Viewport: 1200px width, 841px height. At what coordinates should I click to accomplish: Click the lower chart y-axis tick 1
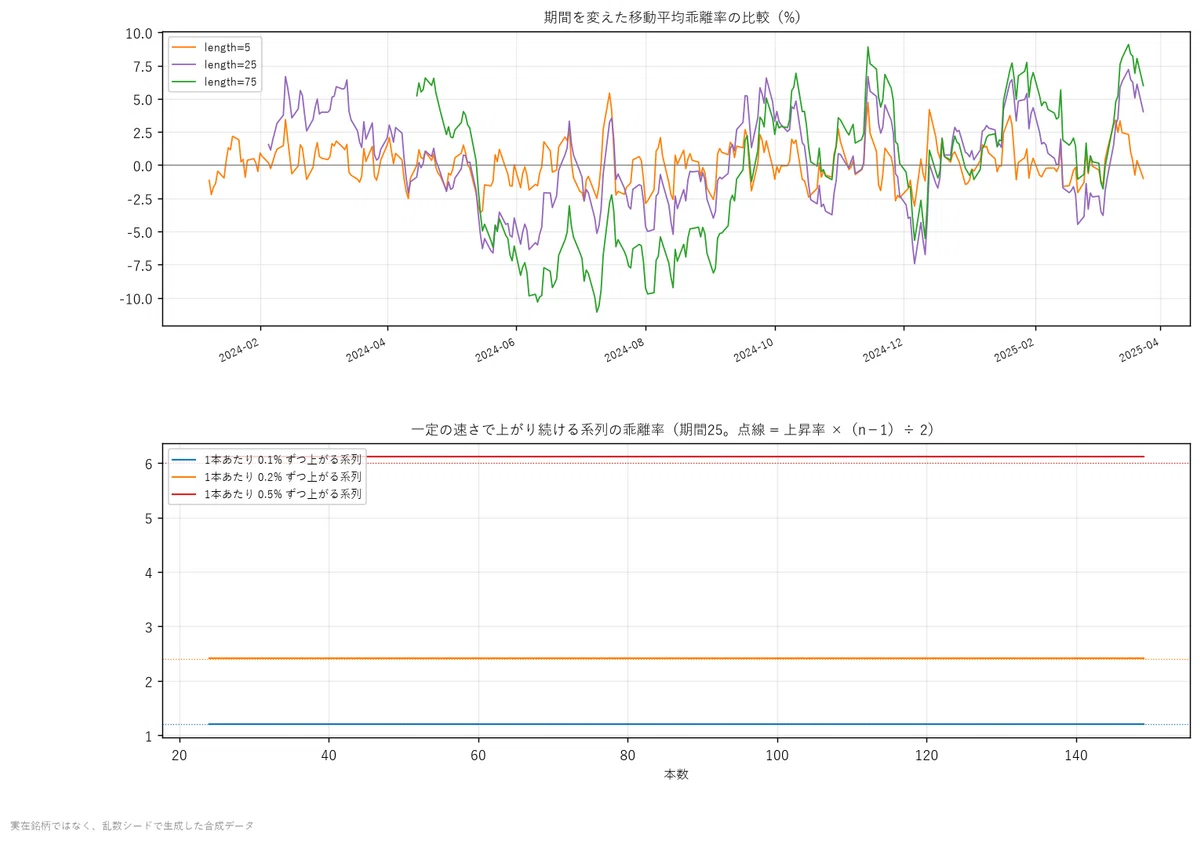[x=148, y=736]
